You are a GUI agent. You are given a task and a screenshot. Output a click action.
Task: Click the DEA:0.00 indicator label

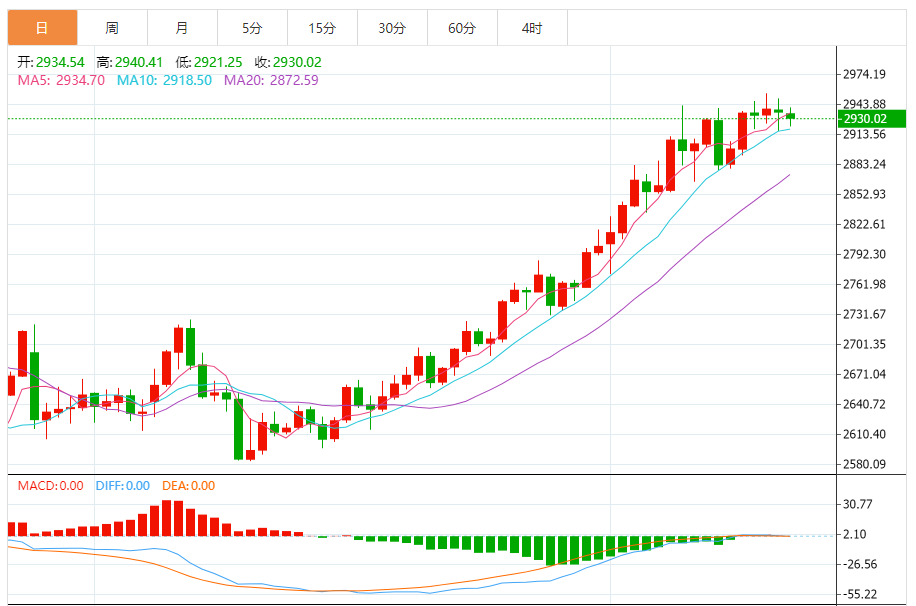pyautogui.click(x=189, y=486)
